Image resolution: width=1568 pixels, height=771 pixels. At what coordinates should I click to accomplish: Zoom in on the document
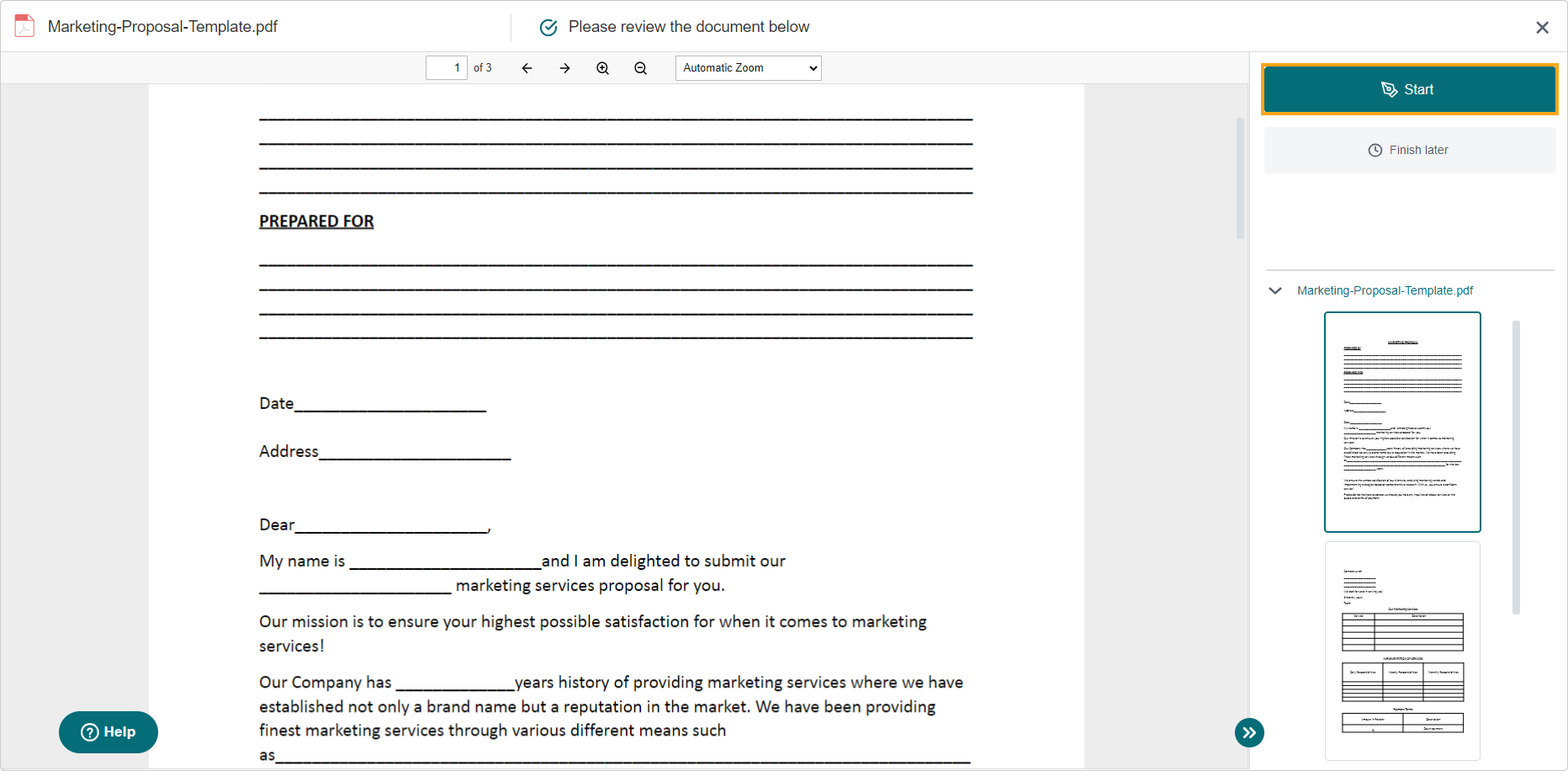click(602, 68)
